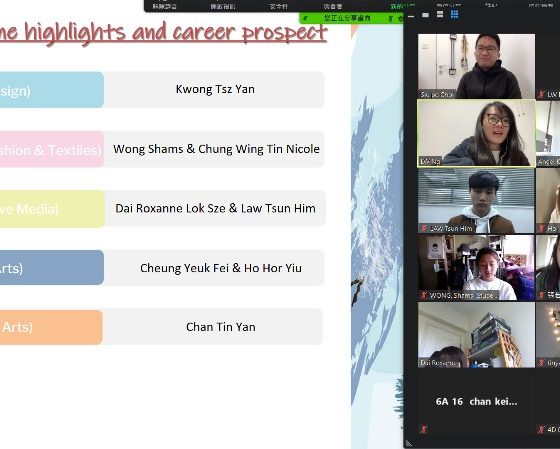Select LAW Tsun Him's video tile

click(x=476, y=200)
